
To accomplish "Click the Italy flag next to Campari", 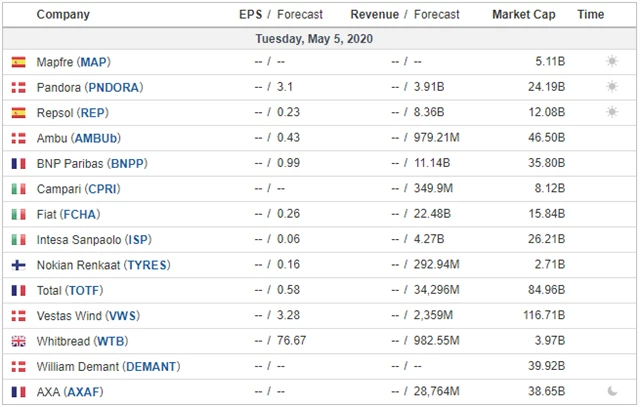I will coord(18,189).
